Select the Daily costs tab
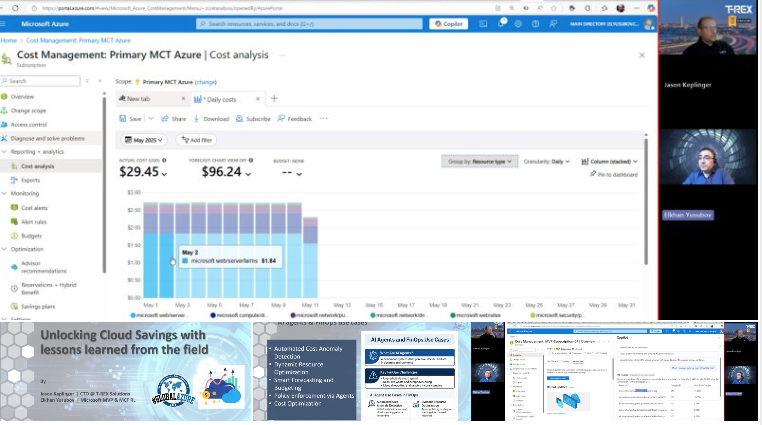Screen dimensions: 762x425 coord(221,99)
